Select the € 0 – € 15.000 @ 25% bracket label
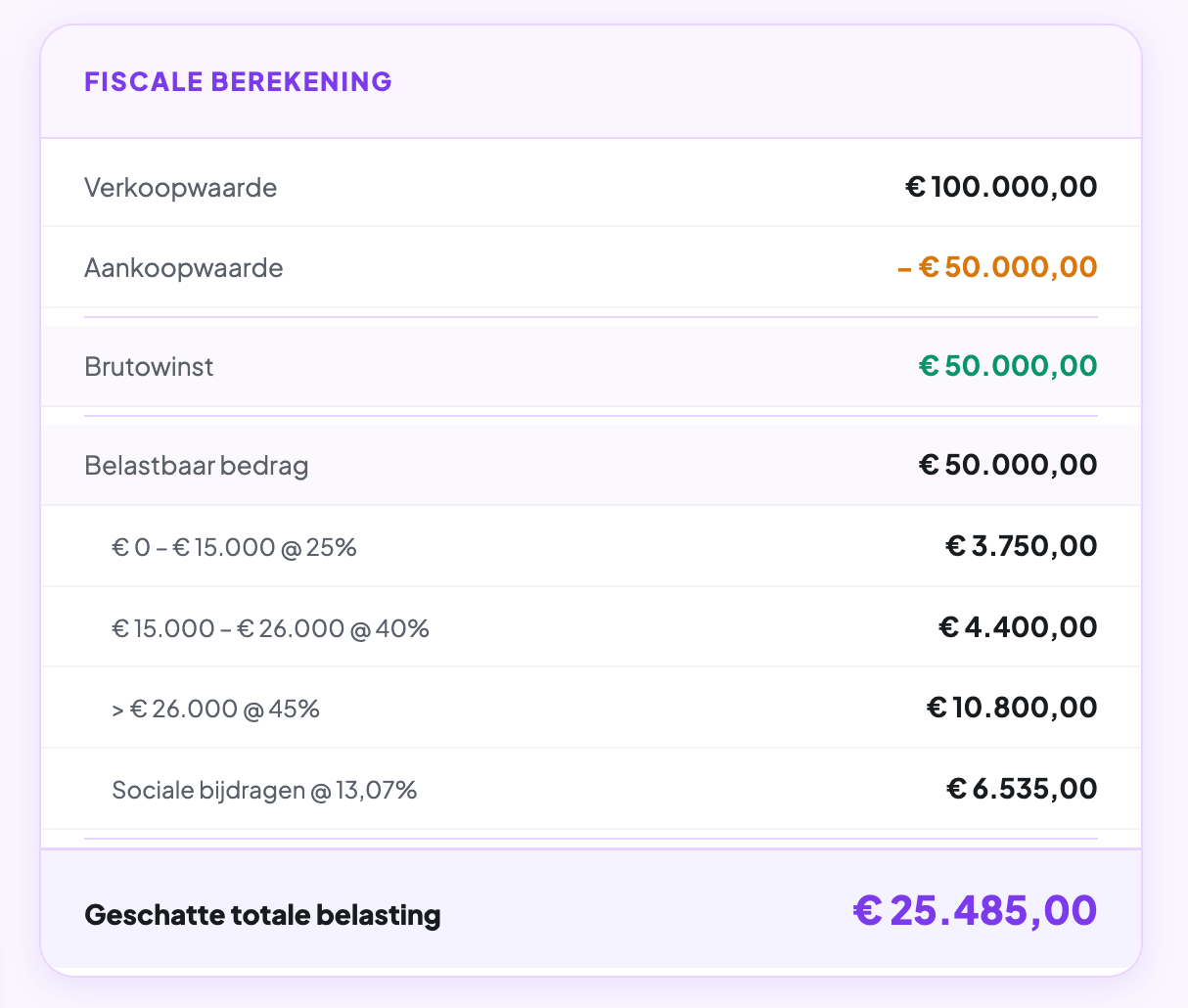 pyautogui.click(x=234, y=547)
